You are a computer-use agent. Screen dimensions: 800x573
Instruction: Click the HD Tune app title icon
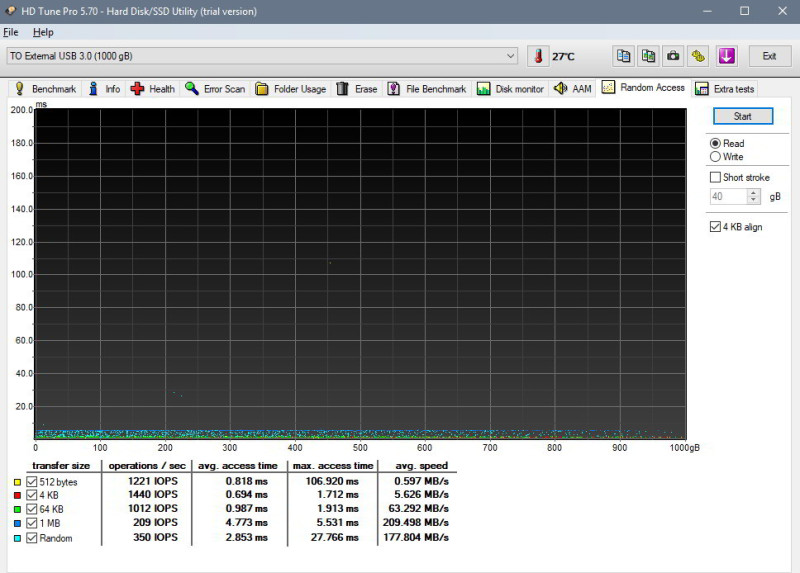tap(10, 11)
